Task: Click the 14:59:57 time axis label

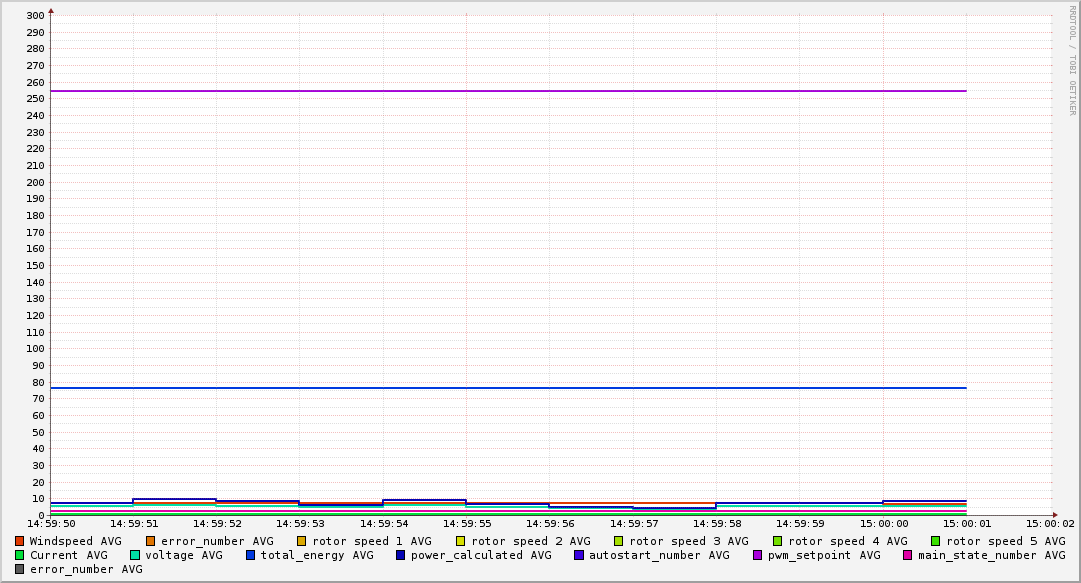Action: coord(634,524)
